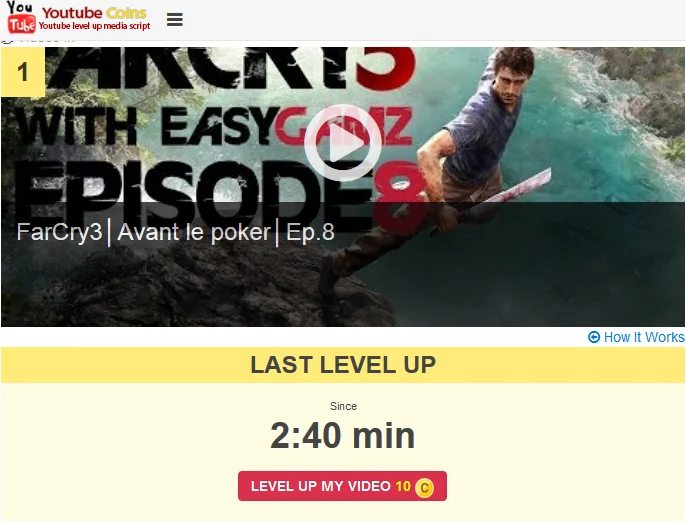Open the How It Works link
Image resolution: width=686 pixels, height=528 pixels.
click(636, 337)
